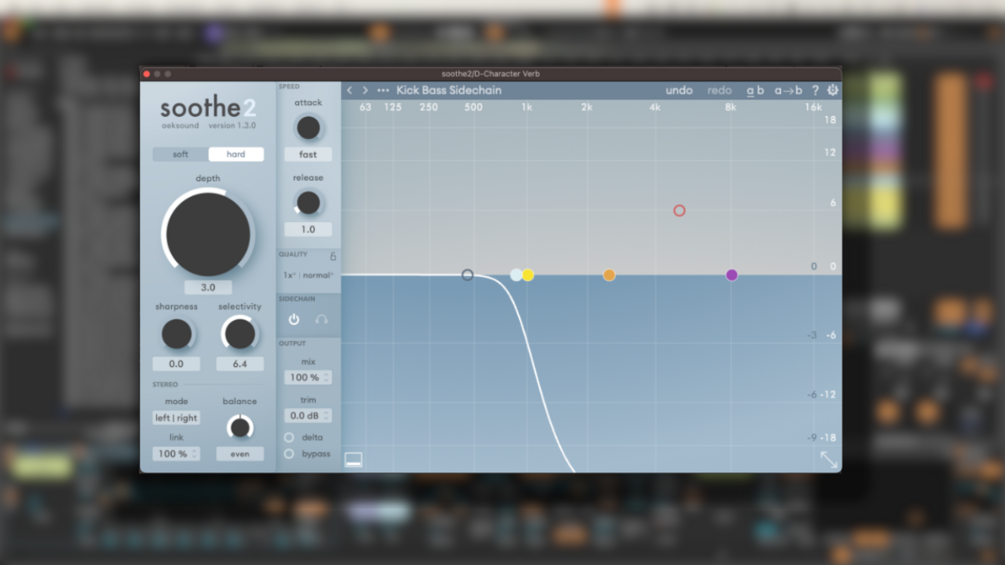Click the 8k frequency label
This screenshot has height=565, width=1005.
(x=731, y=108)
